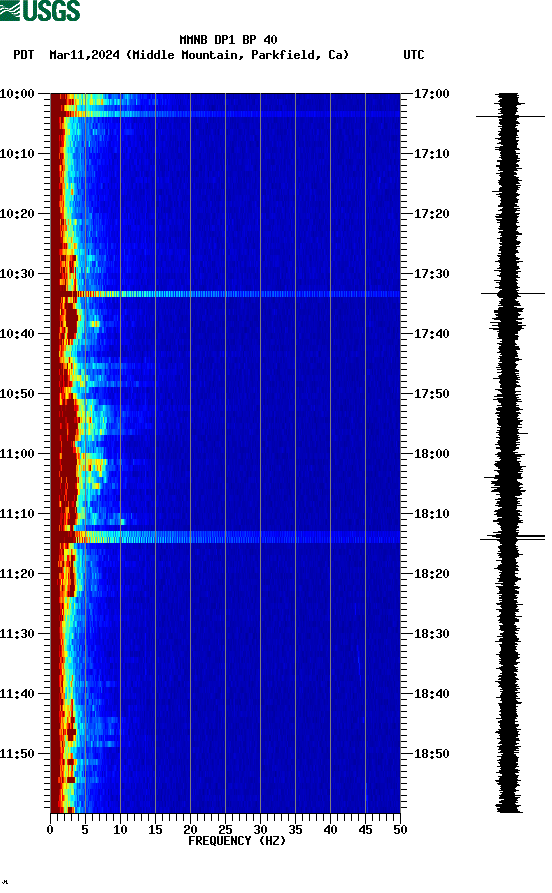The width and height of the screenshot is (552, 893).
Task: Click the USGS logo
Action: tap(40, 11)
